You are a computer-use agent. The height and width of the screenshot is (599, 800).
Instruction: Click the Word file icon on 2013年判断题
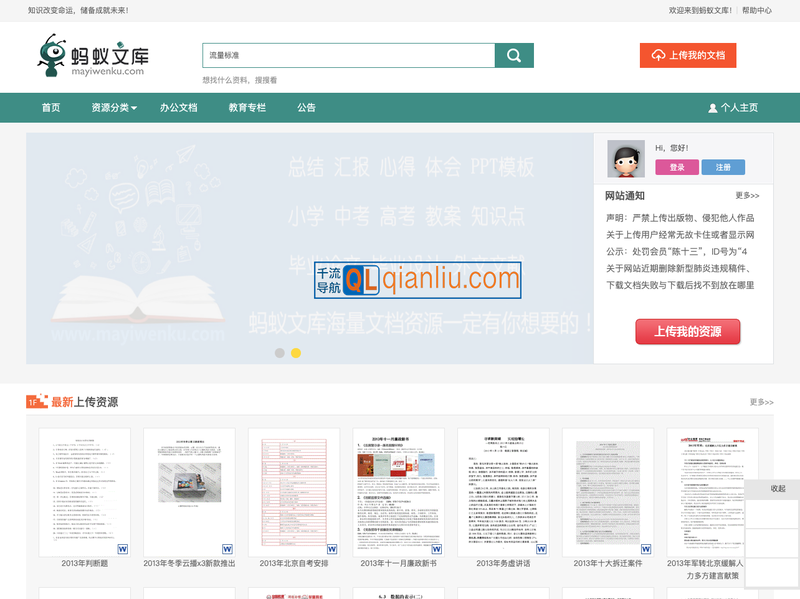(123, 549)
